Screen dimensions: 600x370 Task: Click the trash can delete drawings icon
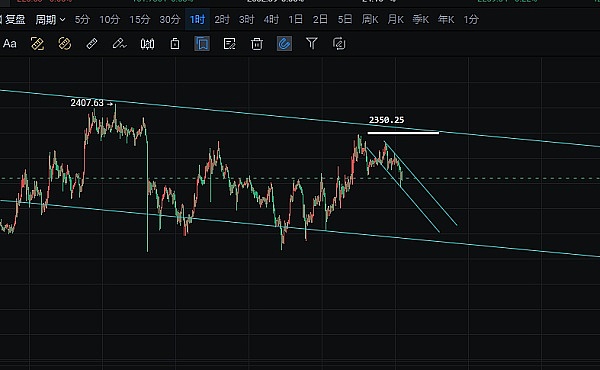click(257, 44)
